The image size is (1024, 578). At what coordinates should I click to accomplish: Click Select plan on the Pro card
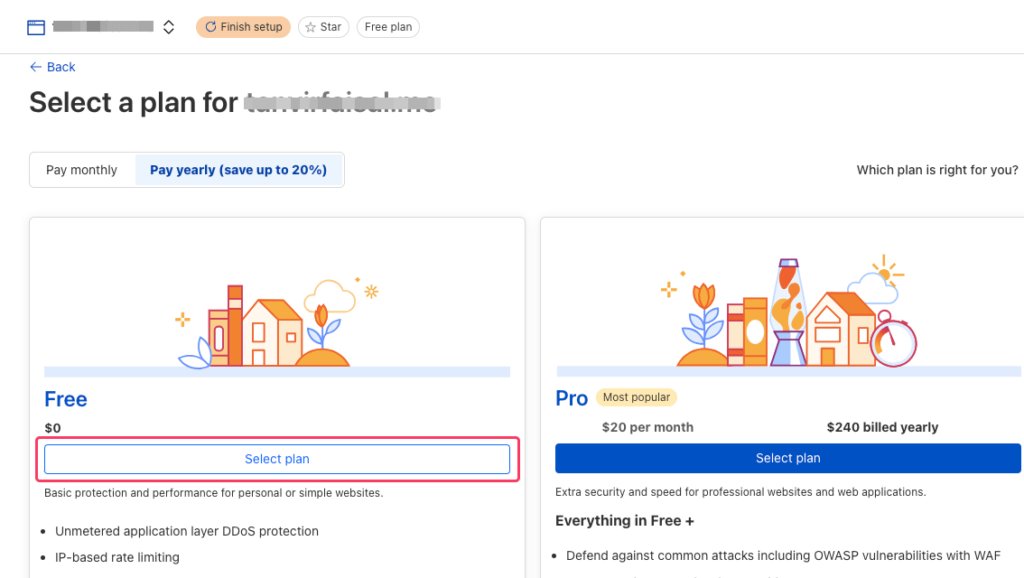[788, 458]
